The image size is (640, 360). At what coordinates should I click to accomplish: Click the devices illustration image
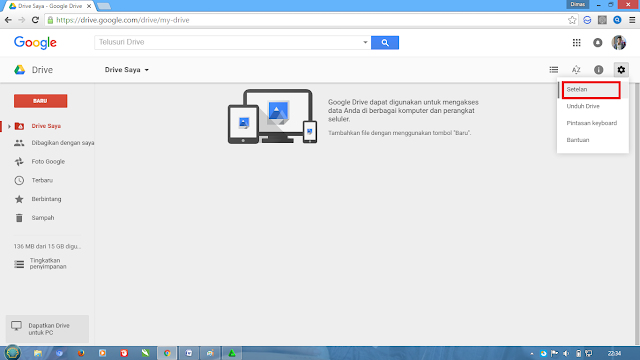click(x=272, y=116)
